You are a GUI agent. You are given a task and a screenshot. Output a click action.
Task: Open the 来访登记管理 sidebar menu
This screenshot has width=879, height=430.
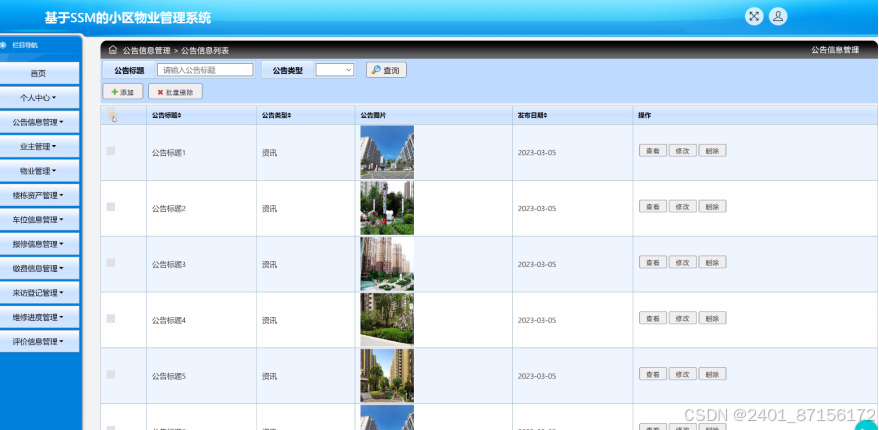point(39,293)
